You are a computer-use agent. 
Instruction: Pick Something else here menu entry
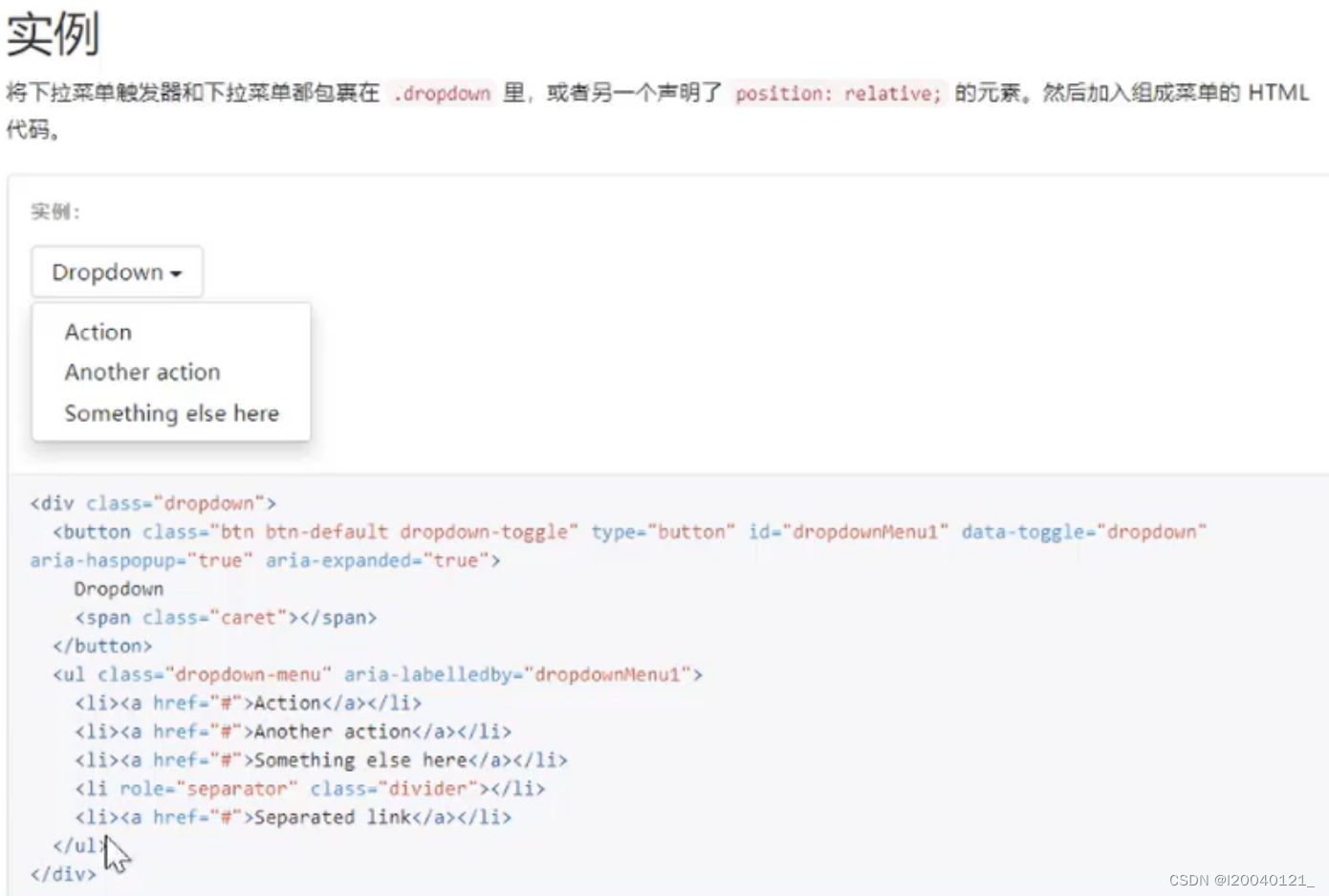172,413
